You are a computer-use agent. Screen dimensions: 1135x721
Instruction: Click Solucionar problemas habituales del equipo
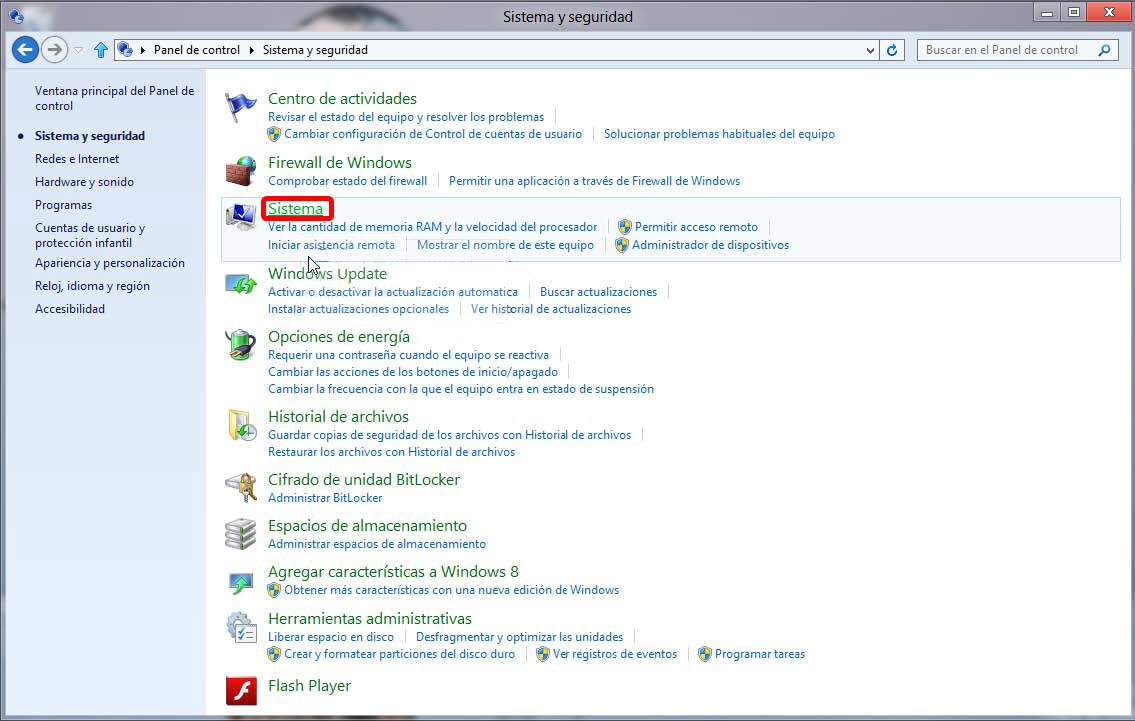click(720, 134)
